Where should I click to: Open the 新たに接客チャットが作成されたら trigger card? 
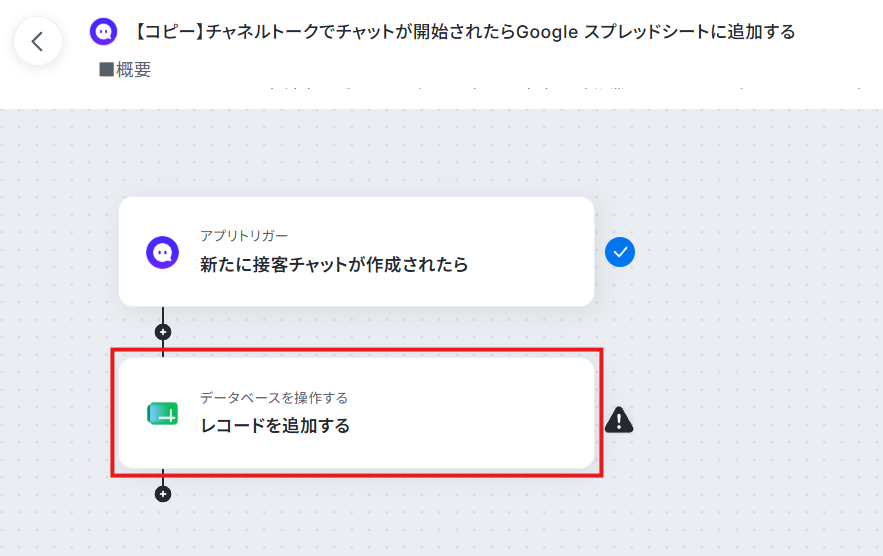[356, 252]
